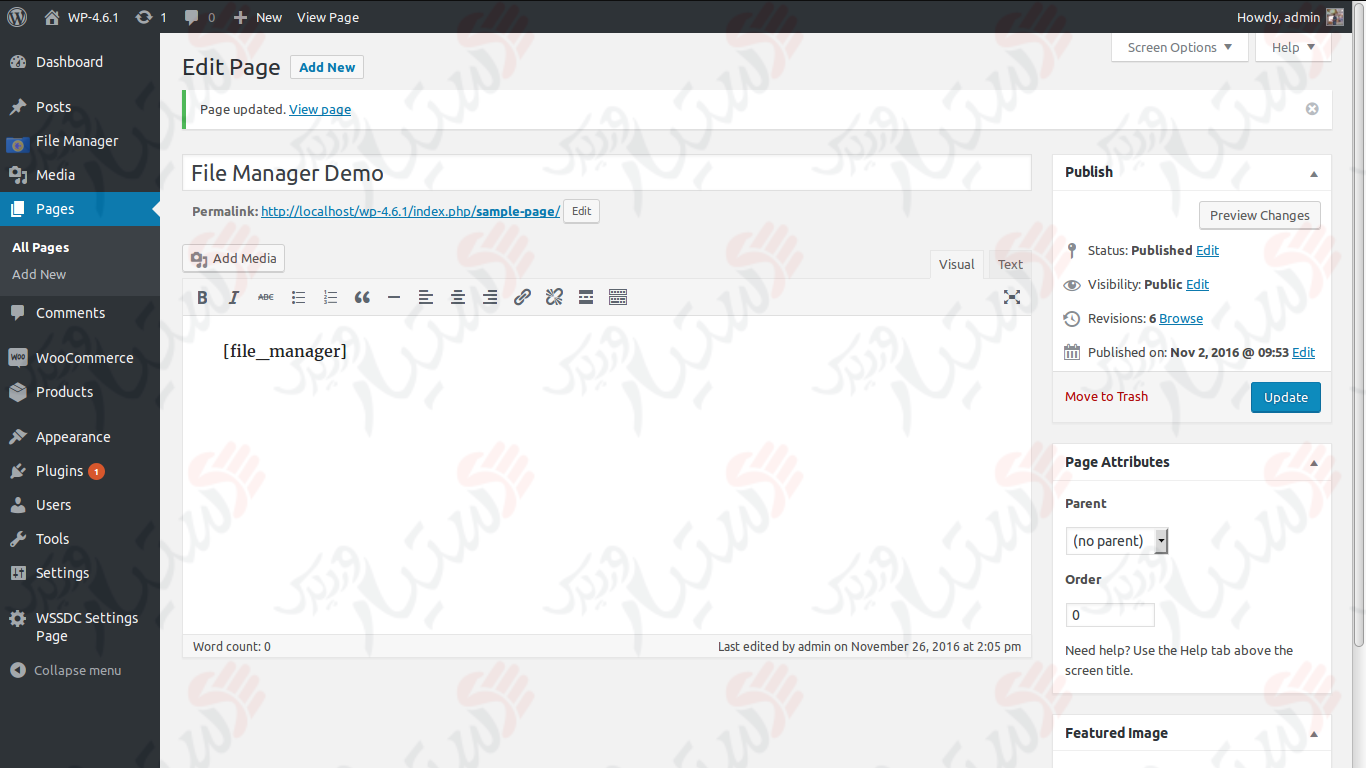1366x768 pixels.
Task: Click the Order number input field
Action: [x=1110, y=615]
